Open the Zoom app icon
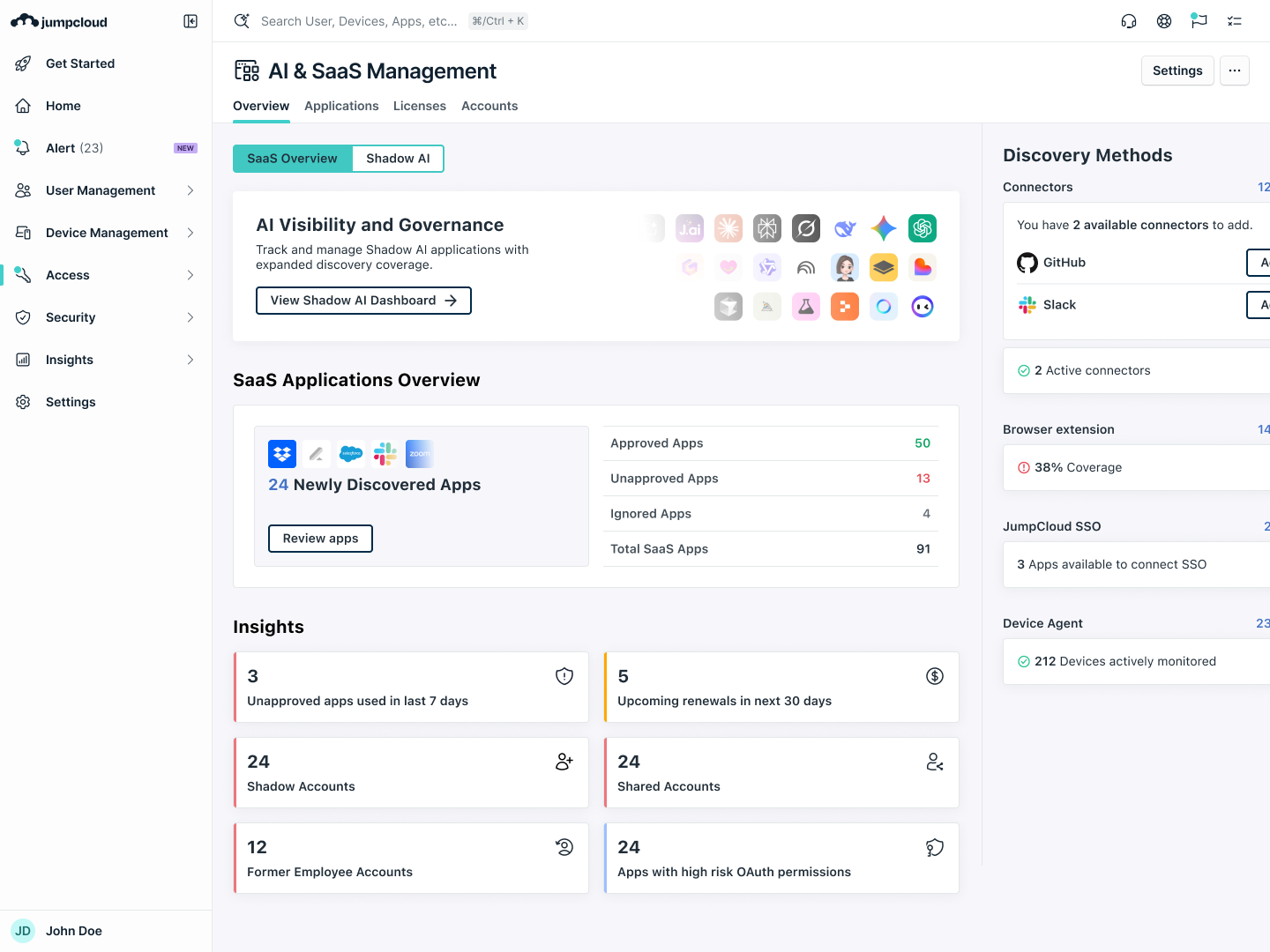Screen dimensions: 1270x952 pos(419,453)
